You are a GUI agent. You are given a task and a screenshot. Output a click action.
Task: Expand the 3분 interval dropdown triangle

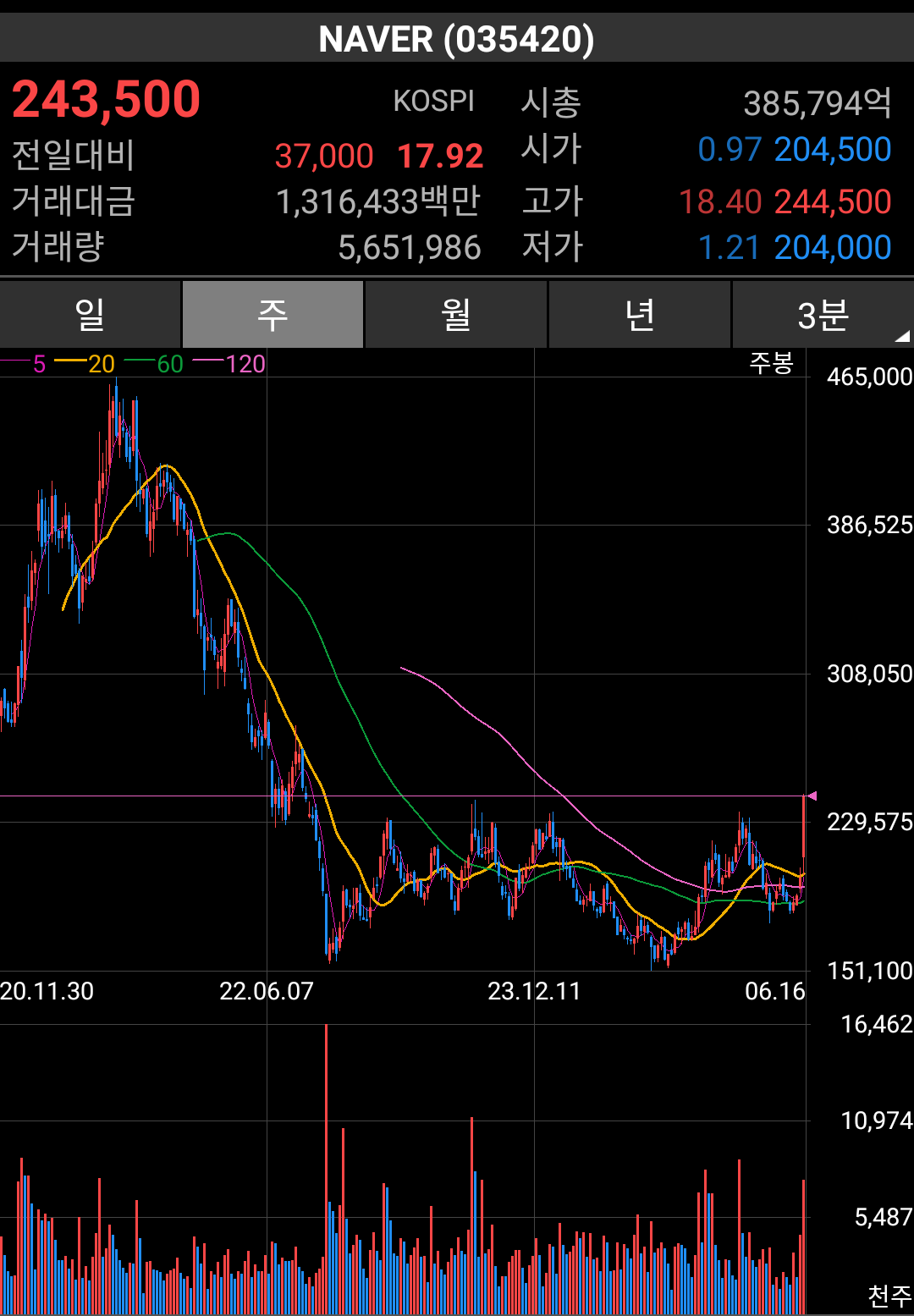coord(902,336)
